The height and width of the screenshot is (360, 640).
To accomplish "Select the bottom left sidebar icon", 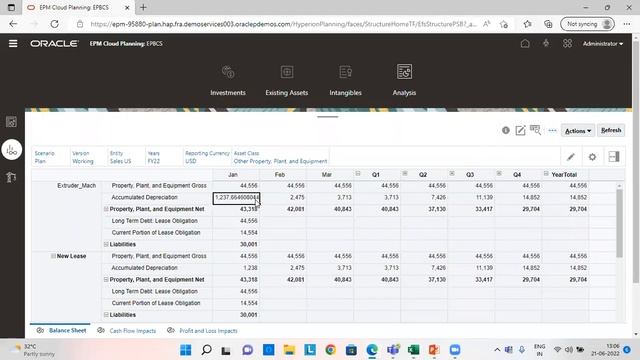I will click(11, 177).
